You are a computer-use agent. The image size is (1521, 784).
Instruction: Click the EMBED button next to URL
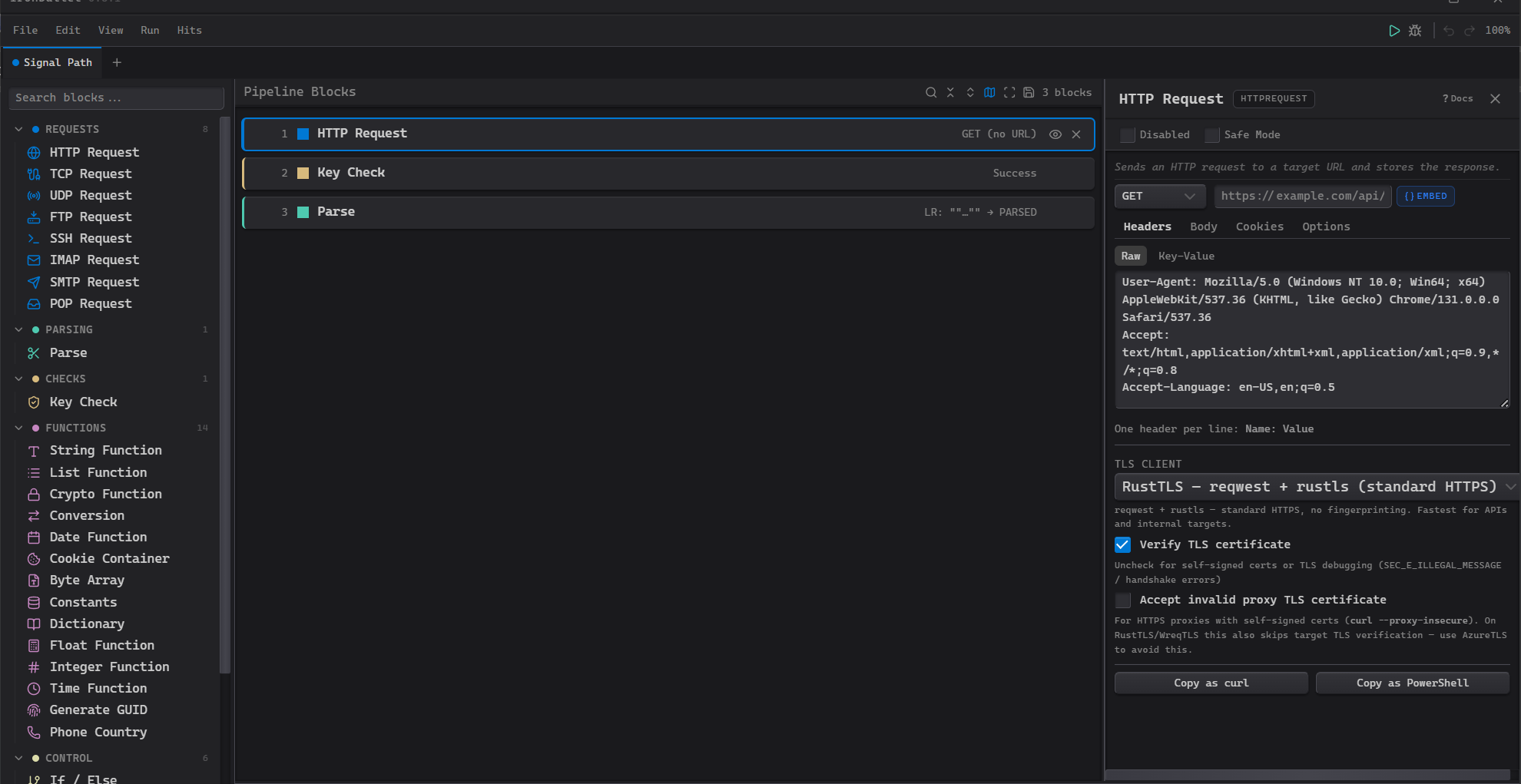1425,196
